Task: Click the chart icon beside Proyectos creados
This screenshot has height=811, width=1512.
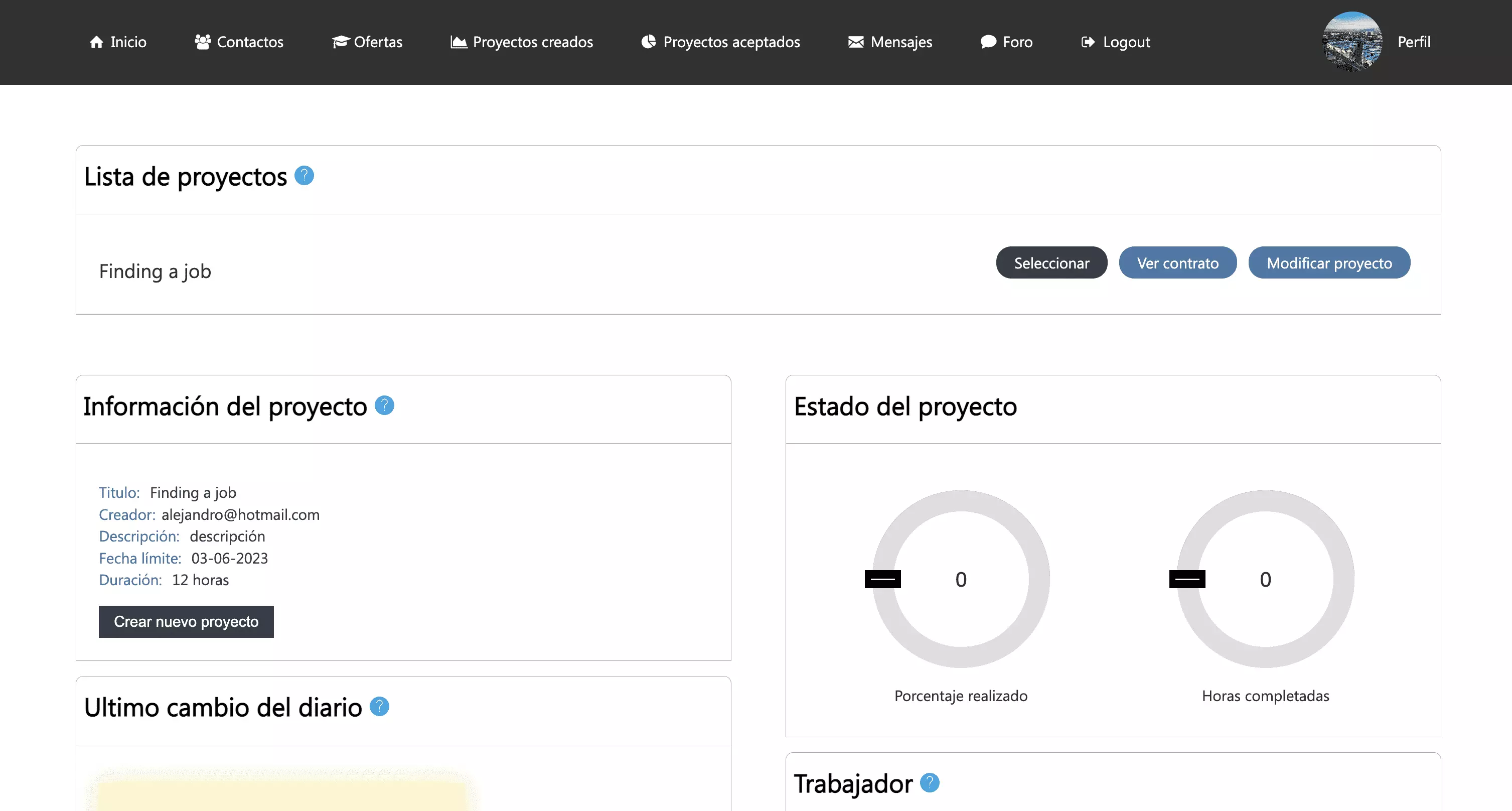Action: click(x=459, y=42)
